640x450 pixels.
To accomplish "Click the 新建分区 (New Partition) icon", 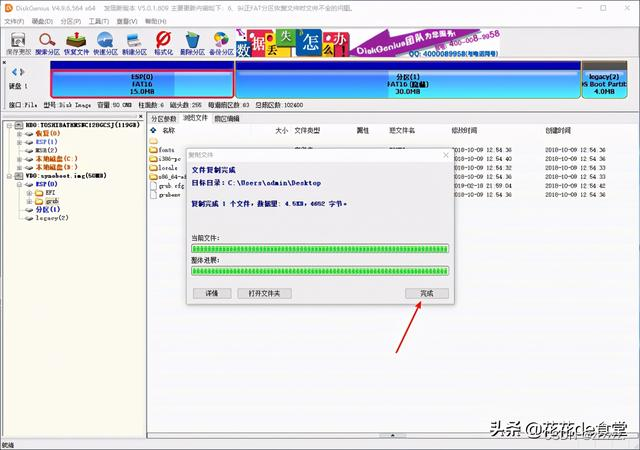I will 134,42.
